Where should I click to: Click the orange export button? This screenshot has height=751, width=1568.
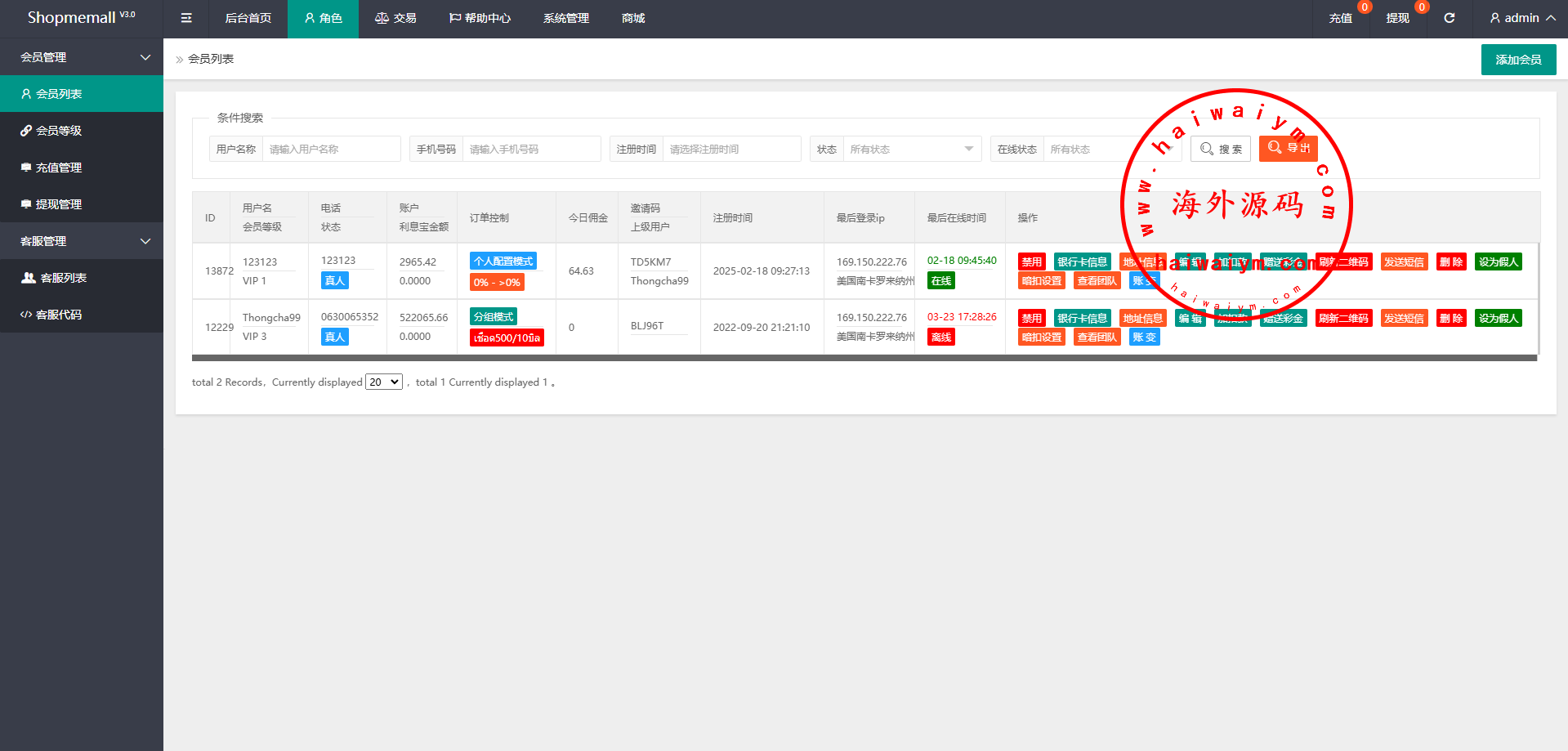pyautogui.click(x=1289, y=149)
